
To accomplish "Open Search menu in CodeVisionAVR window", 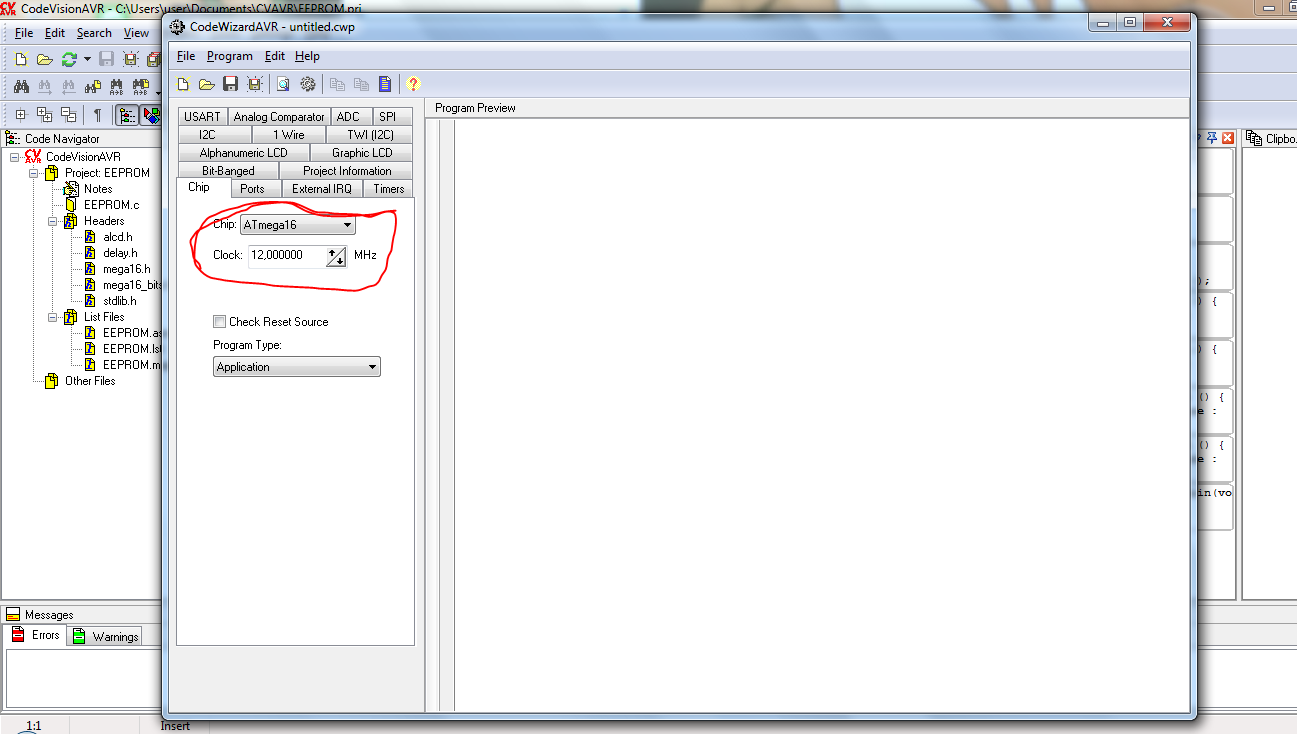I will click(x=94, y=33).
